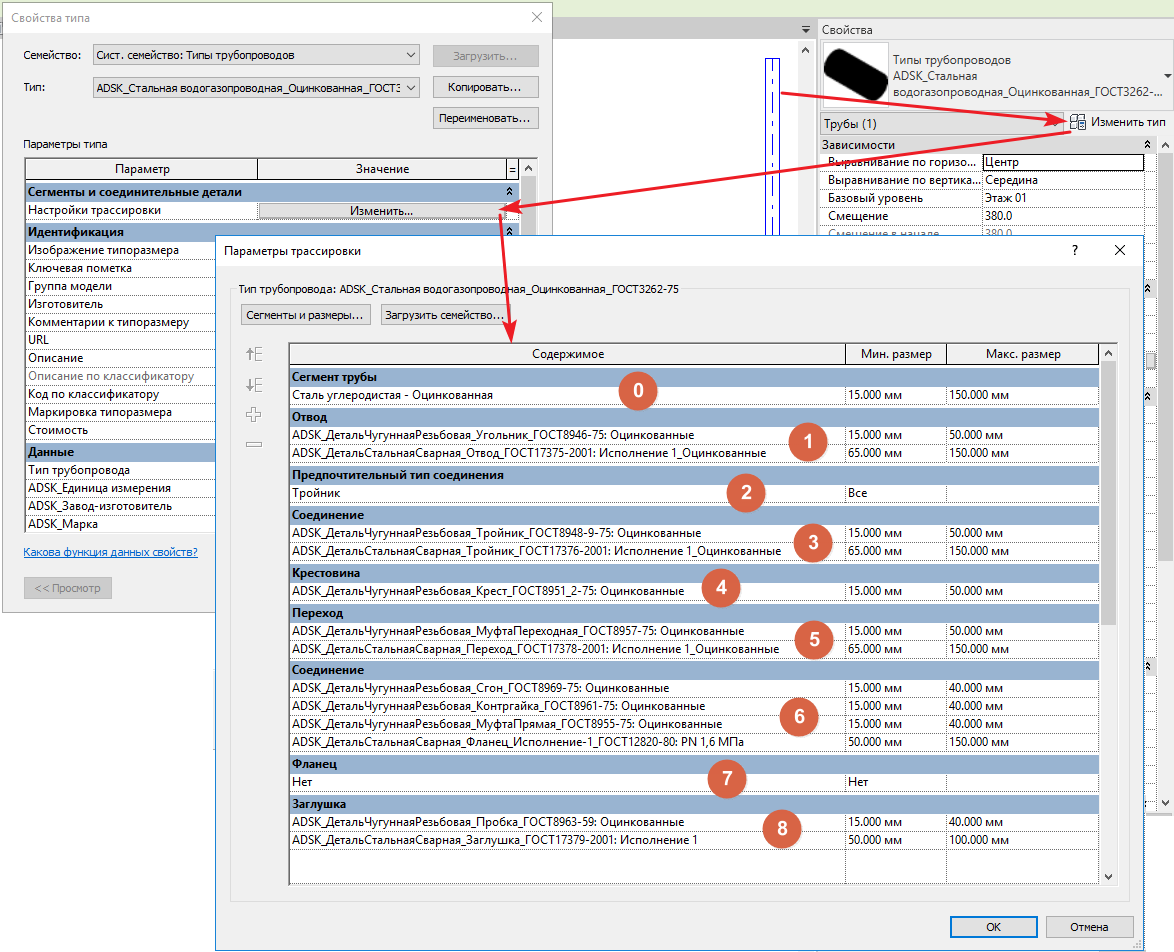Select Переход_ГОСТ17378-2001 row

694,649
